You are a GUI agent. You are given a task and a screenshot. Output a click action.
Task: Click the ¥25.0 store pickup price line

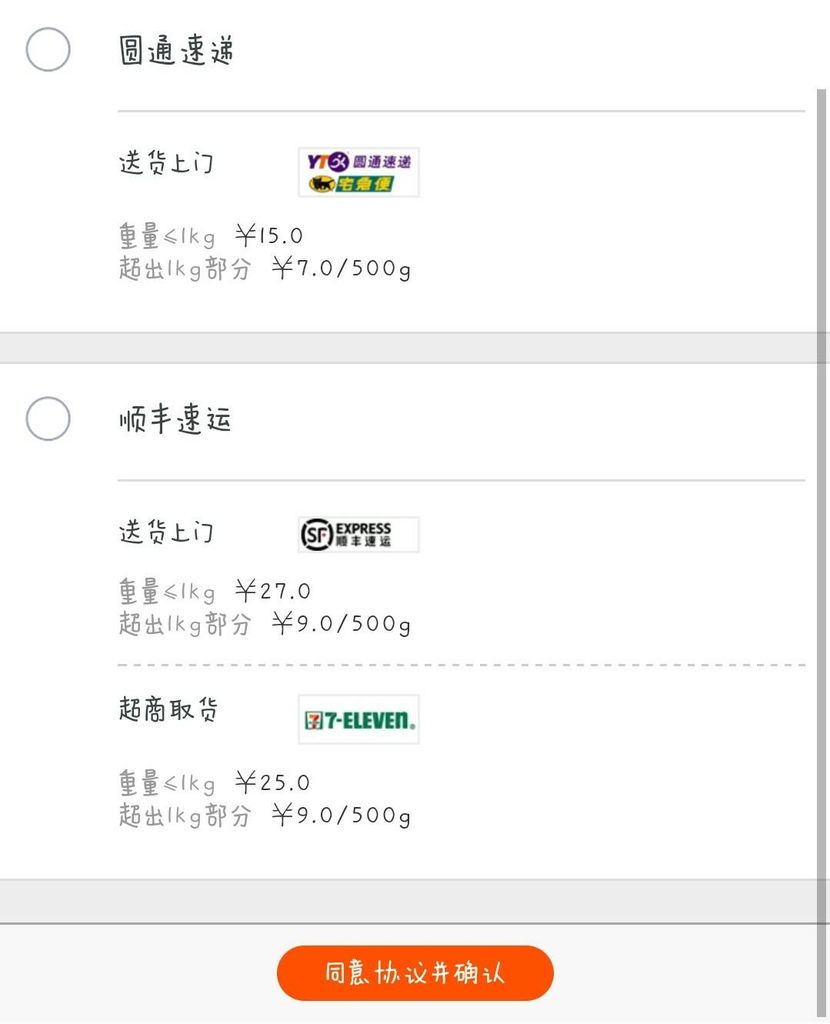(x=214, y=782)
